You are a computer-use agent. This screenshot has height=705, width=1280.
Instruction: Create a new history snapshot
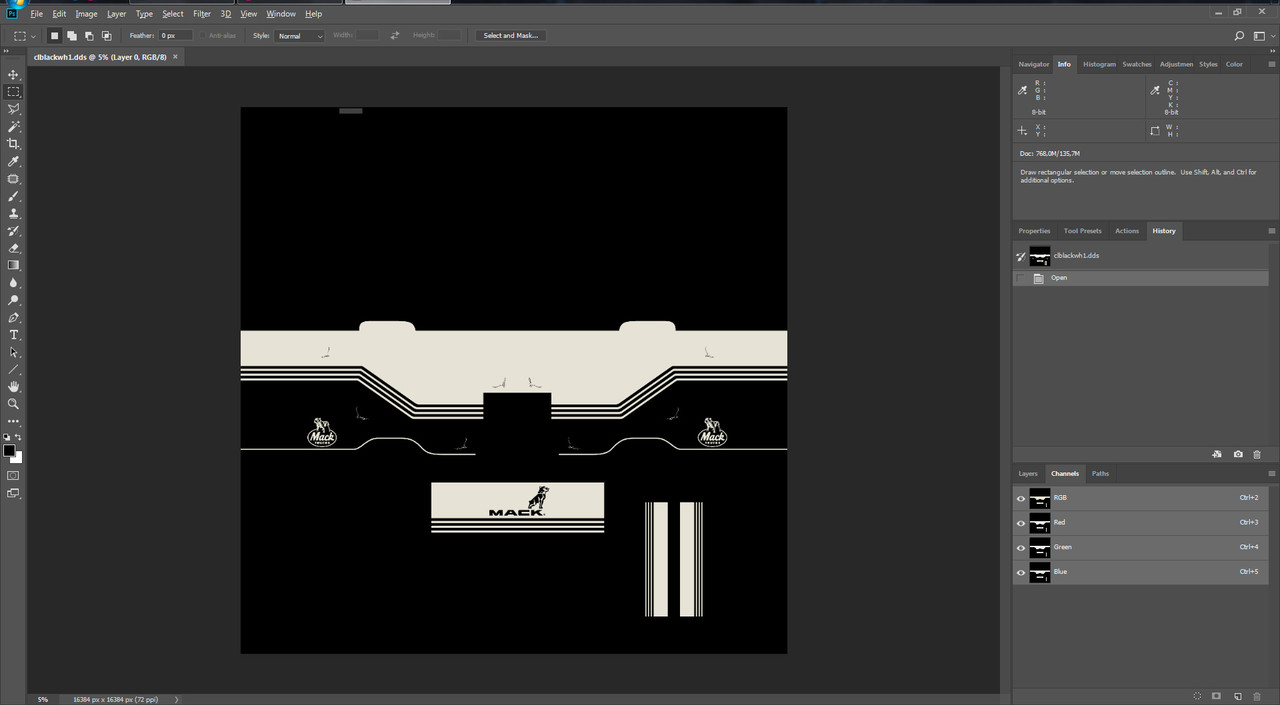pos(1238,454)
